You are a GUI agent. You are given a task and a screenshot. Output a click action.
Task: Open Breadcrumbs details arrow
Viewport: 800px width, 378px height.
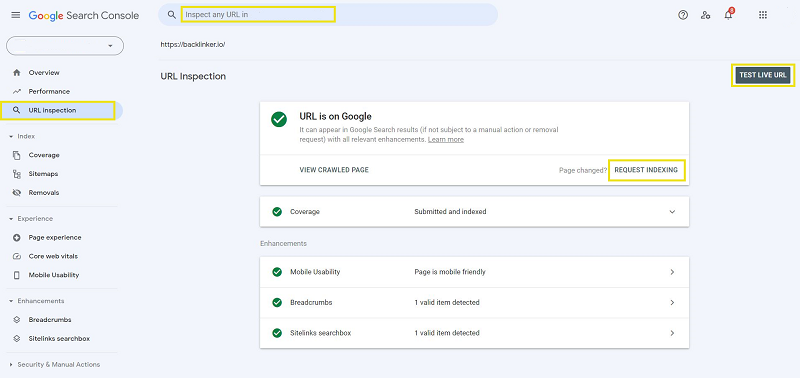pyautogui.click(x=672, y=303)
